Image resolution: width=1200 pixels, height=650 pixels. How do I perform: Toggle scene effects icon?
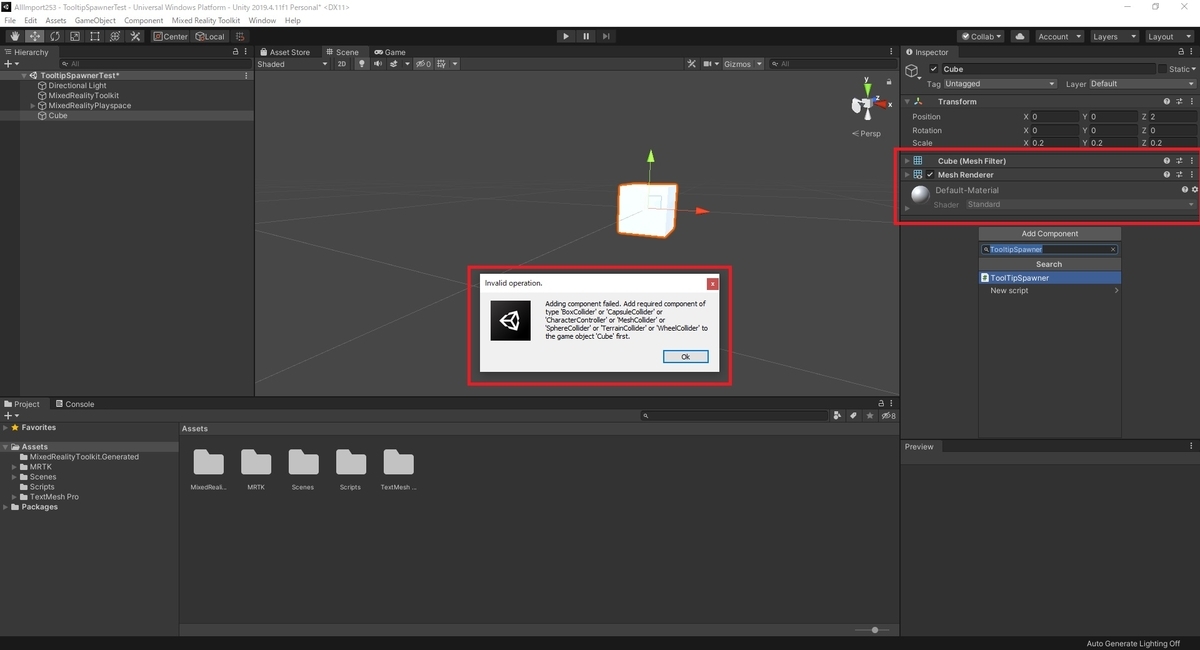396,64
